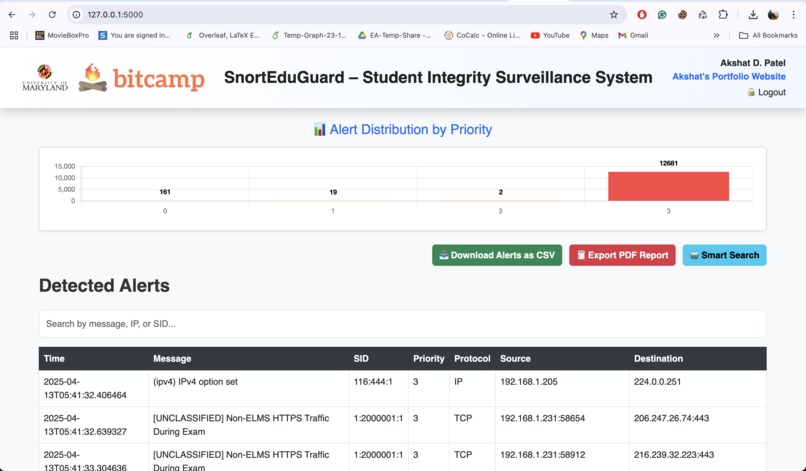806x471 pixels.
Task: Select '(ipv4) IPv4 option set' message cell
Action: (248, 388)
